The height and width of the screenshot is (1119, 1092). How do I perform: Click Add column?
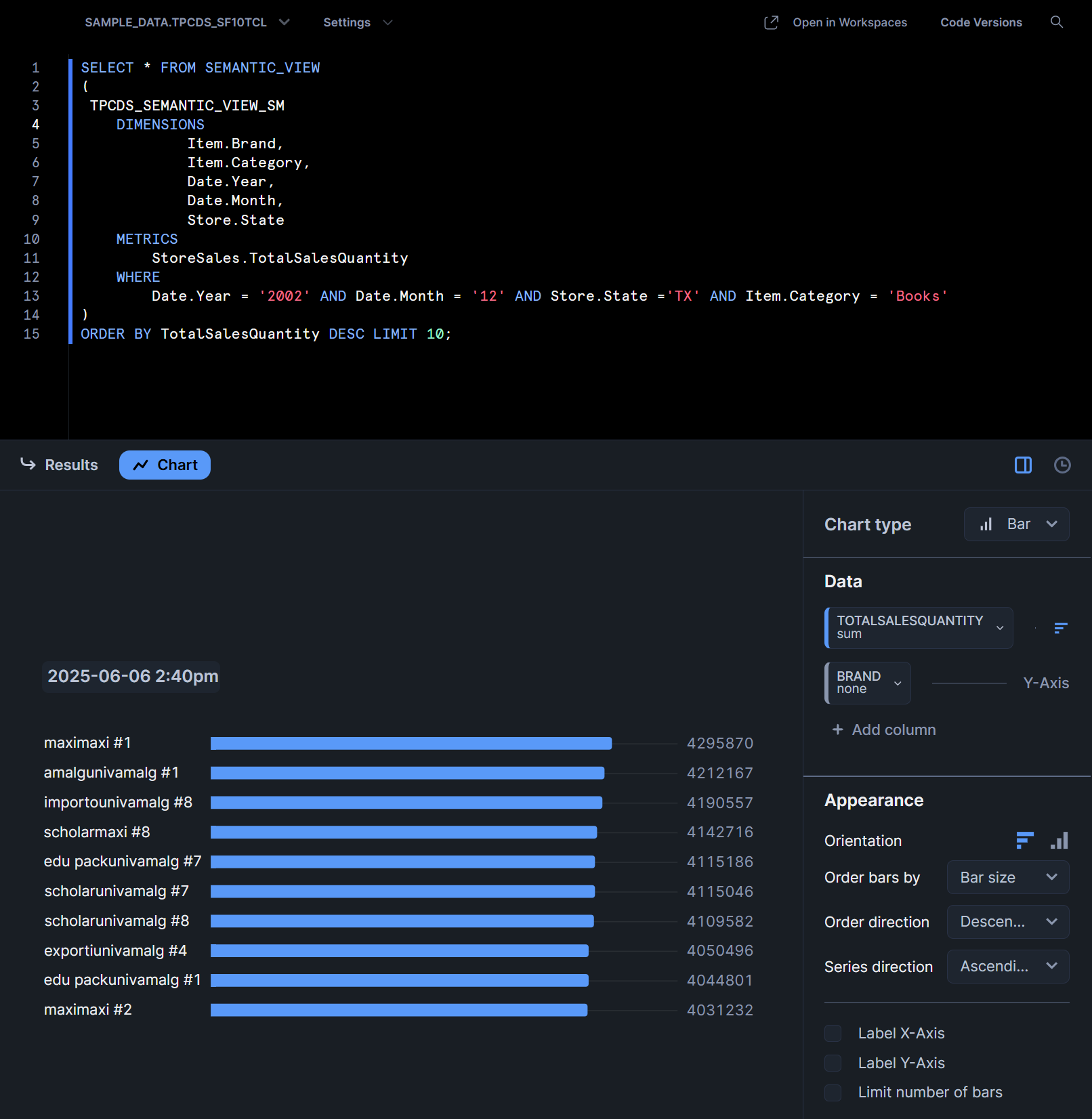pos(884,730)
